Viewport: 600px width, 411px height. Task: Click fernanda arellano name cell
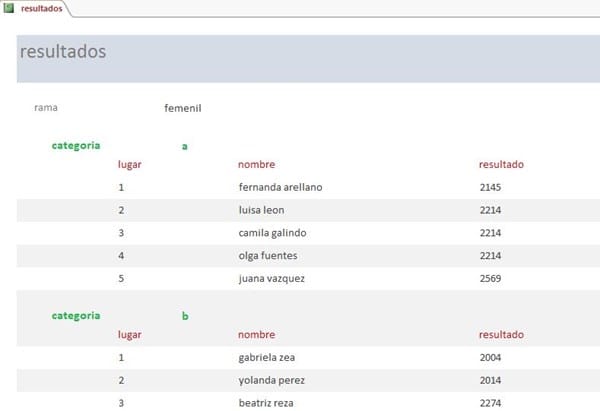(280, 187)
